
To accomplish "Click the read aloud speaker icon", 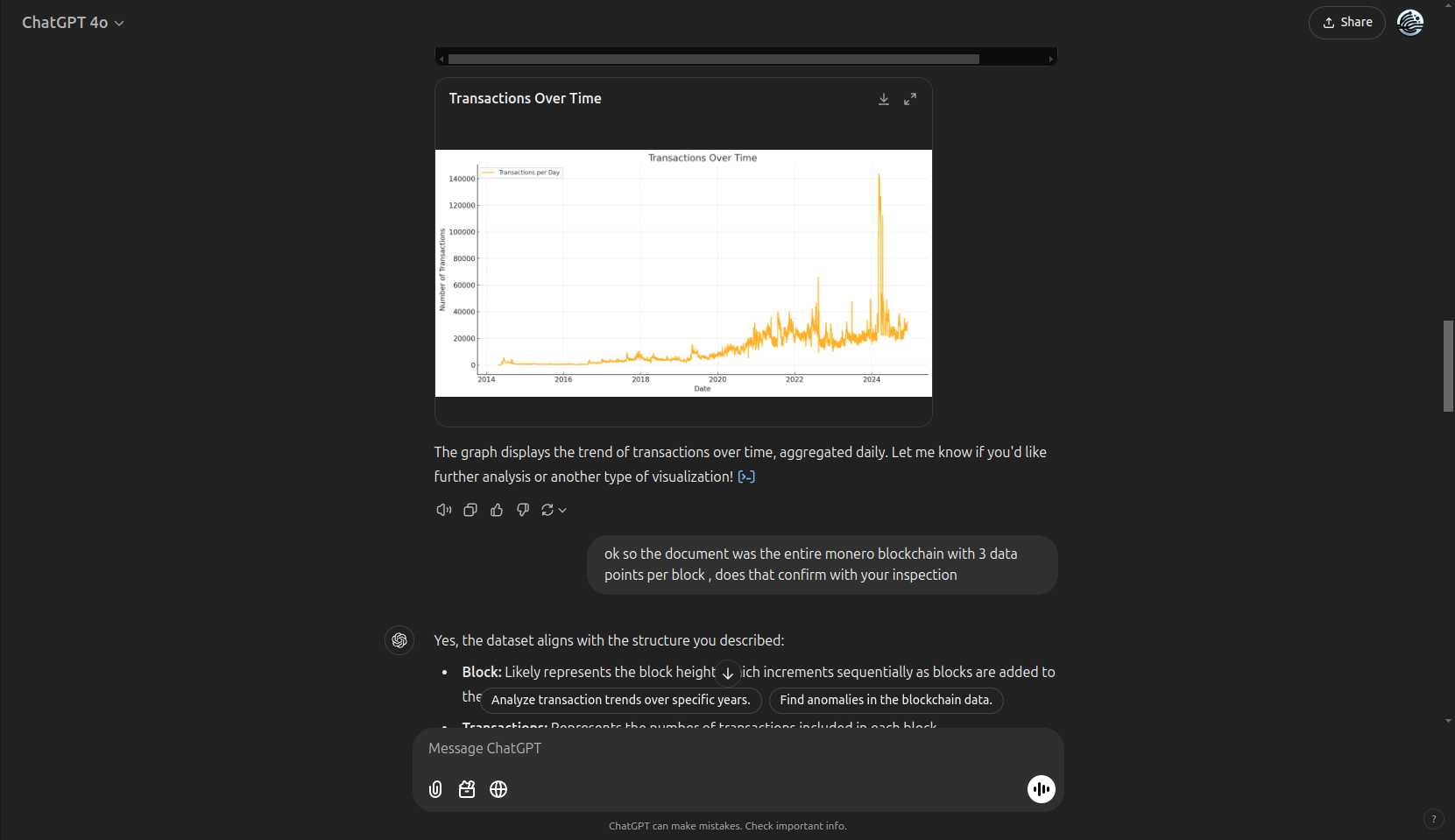I will [444, 510].
